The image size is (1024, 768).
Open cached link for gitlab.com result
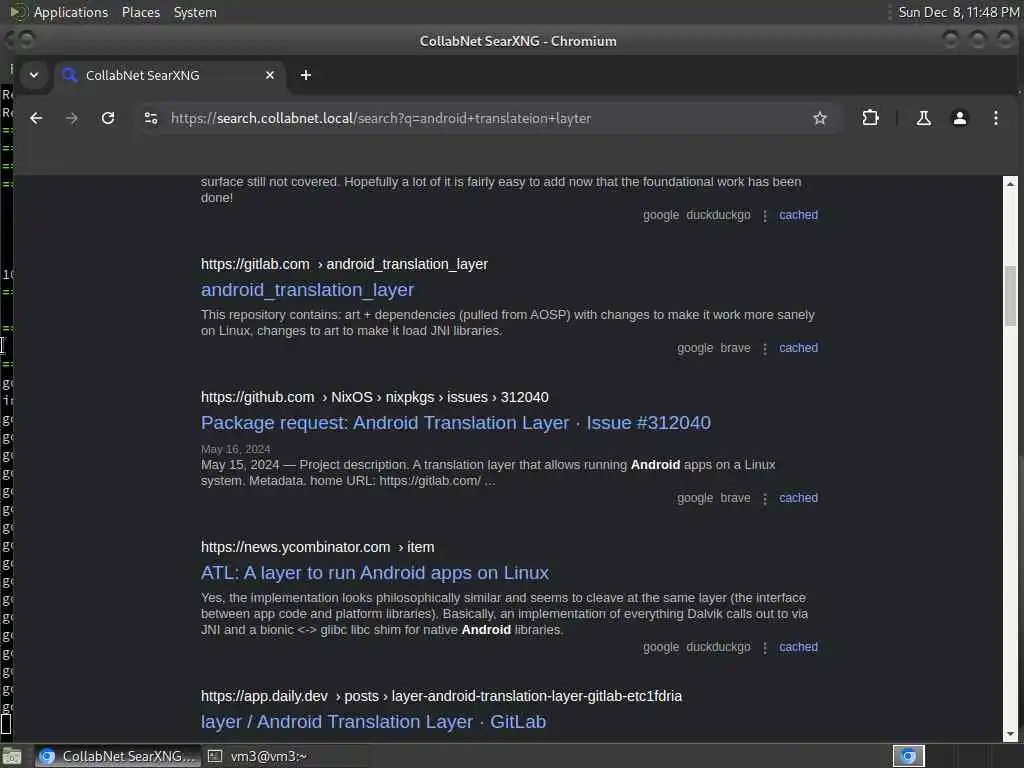[798, 348]
